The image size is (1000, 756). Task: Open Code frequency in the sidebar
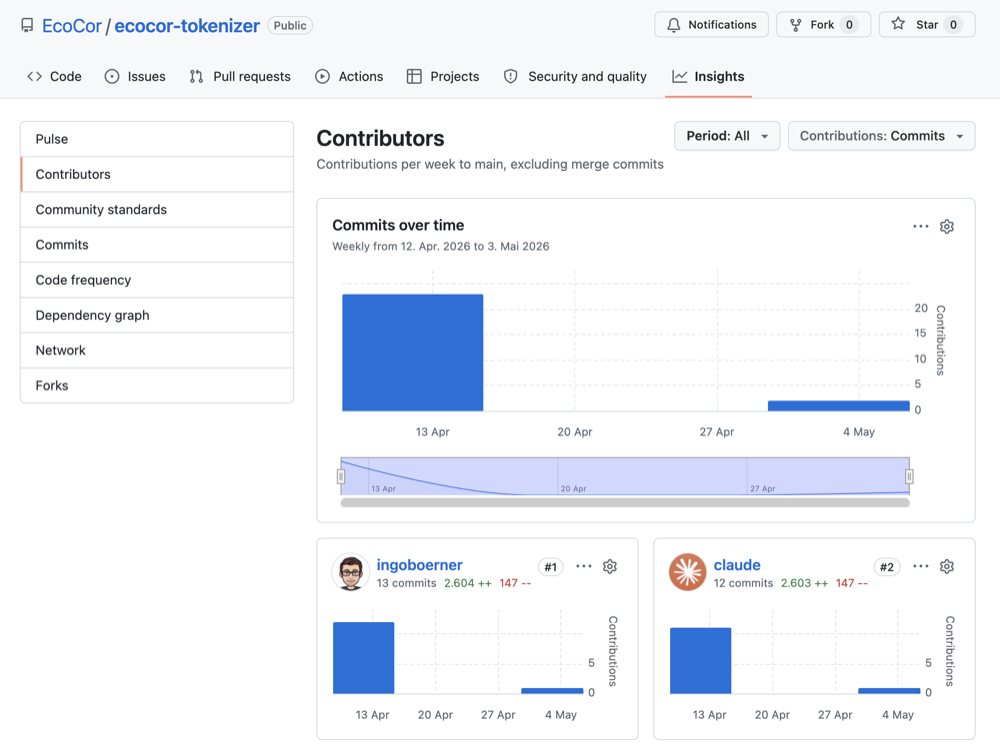click(x=157, y=279)
